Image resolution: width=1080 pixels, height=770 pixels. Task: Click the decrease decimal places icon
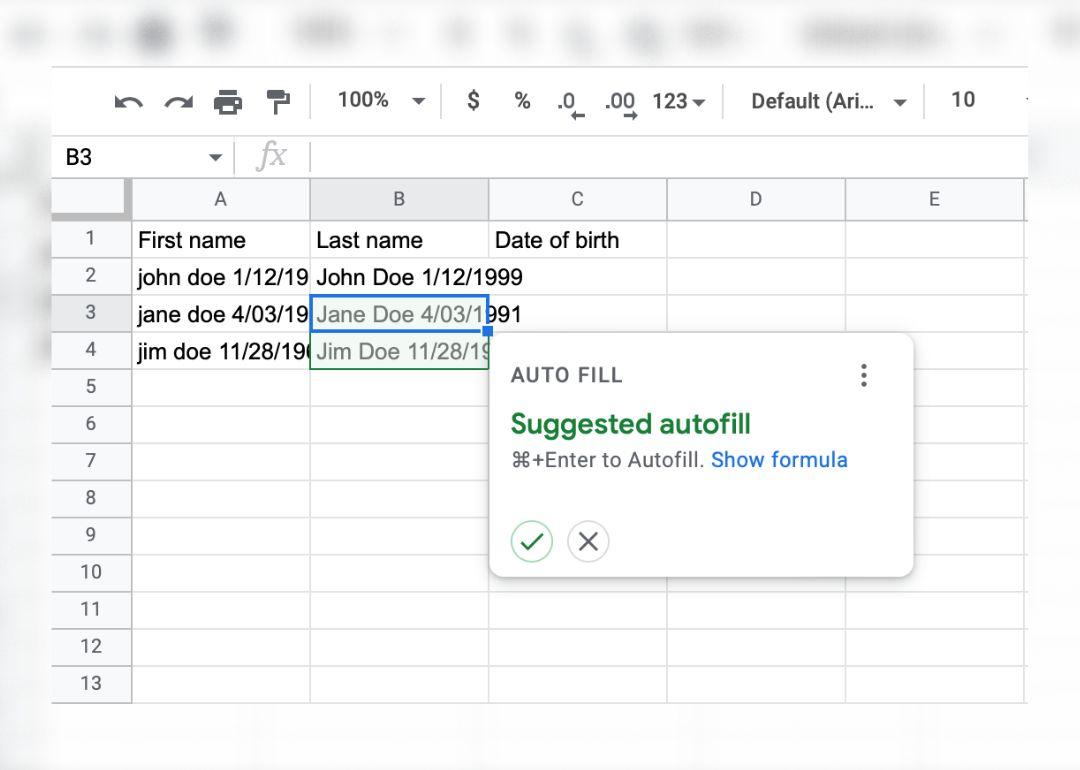(x=570, y=102)
